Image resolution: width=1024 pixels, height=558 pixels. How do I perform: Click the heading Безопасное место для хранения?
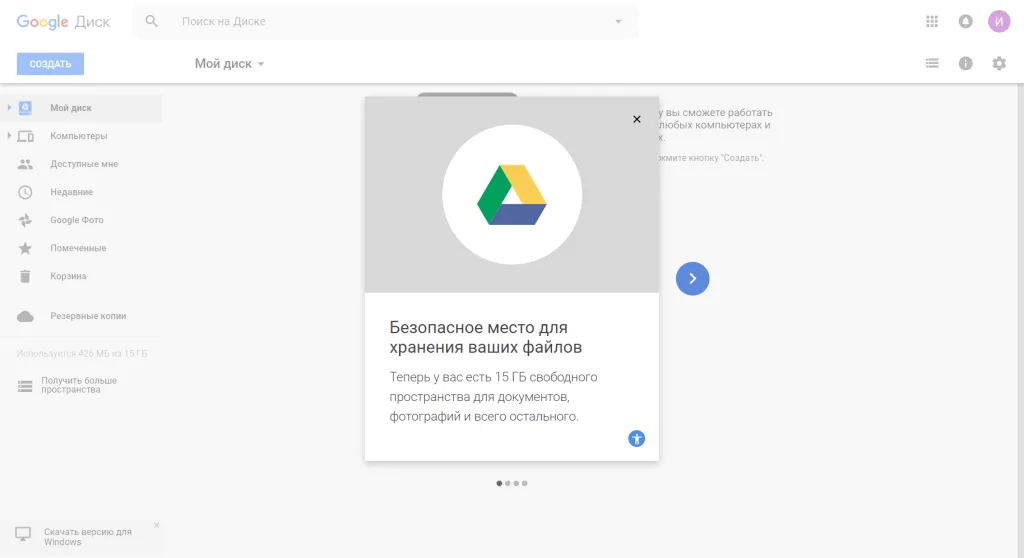[485, 337]
